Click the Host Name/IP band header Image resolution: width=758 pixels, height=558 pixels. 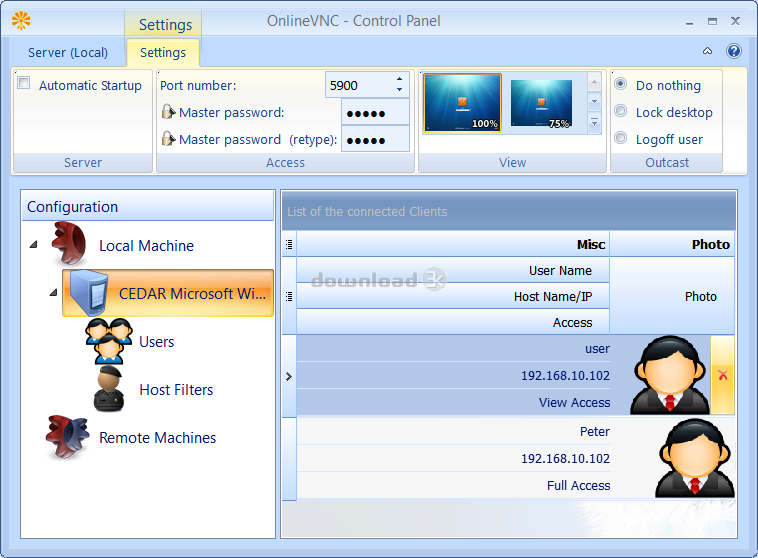[453, 296]
